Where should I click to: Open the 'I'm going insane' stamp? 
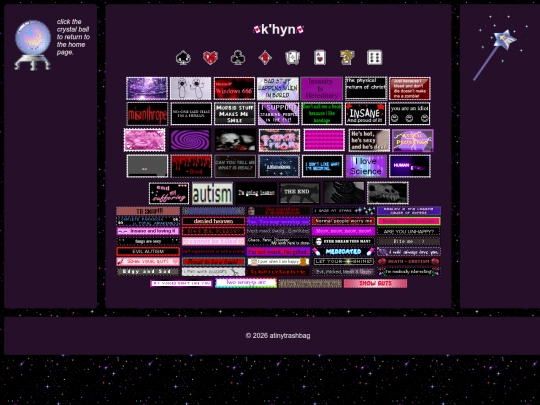pyautogui.click(x=256, y=193)
